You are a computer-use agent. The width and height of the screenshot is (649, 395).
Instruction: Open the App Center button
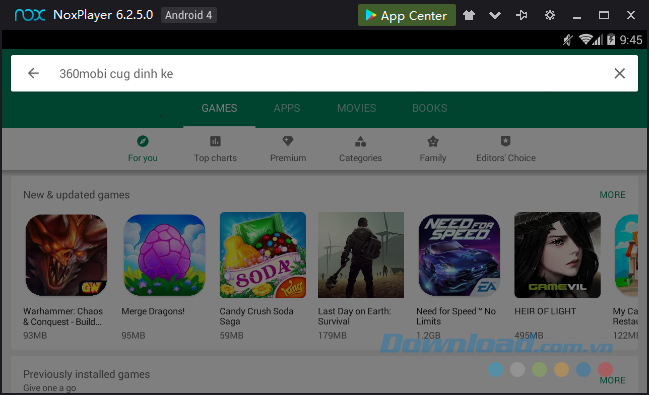click(406, 15)
